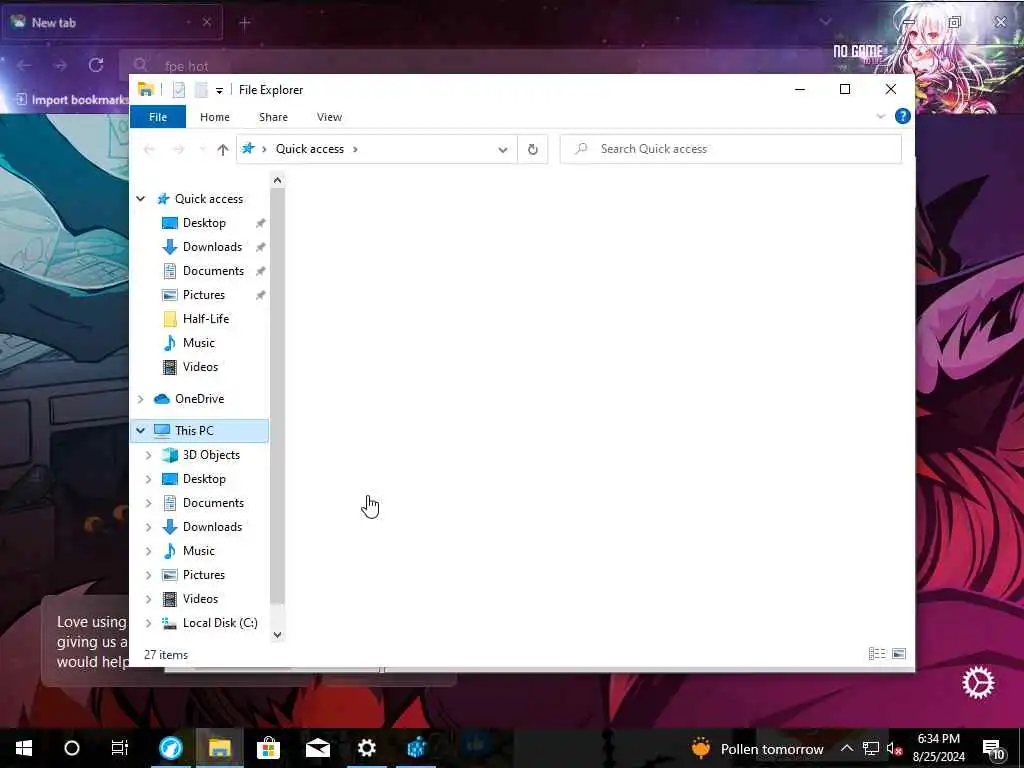Open the Half-Life folder

coord(206,319)
